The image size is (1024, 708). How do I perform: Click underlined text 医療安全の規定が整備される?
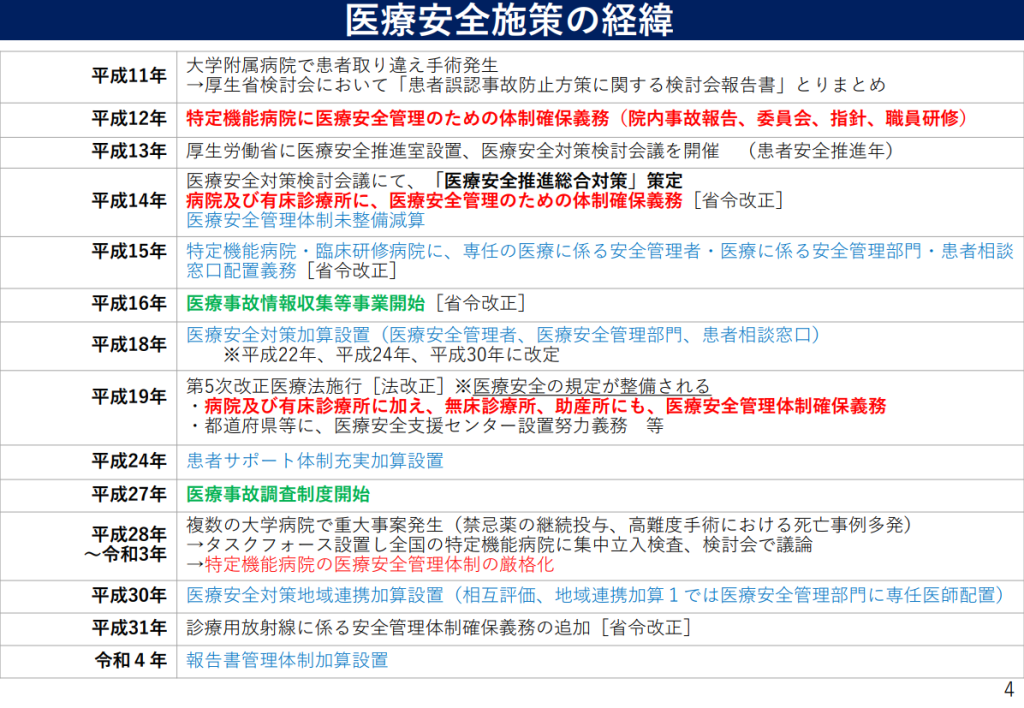(x=591, y=387)
